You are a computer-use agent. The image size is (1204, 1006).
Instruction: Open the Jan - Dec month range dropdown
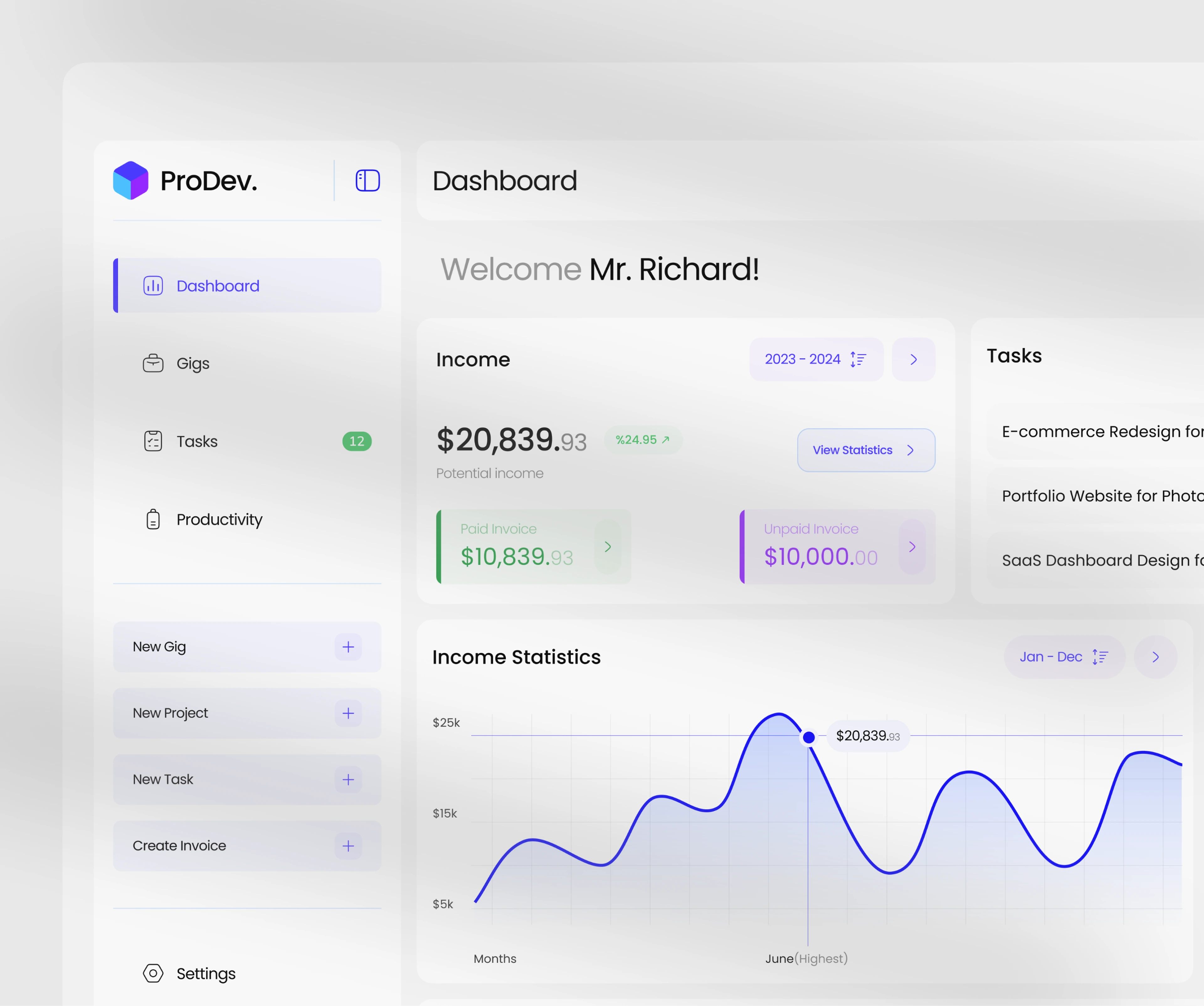pyautogui.click(x=1065, y=657)
